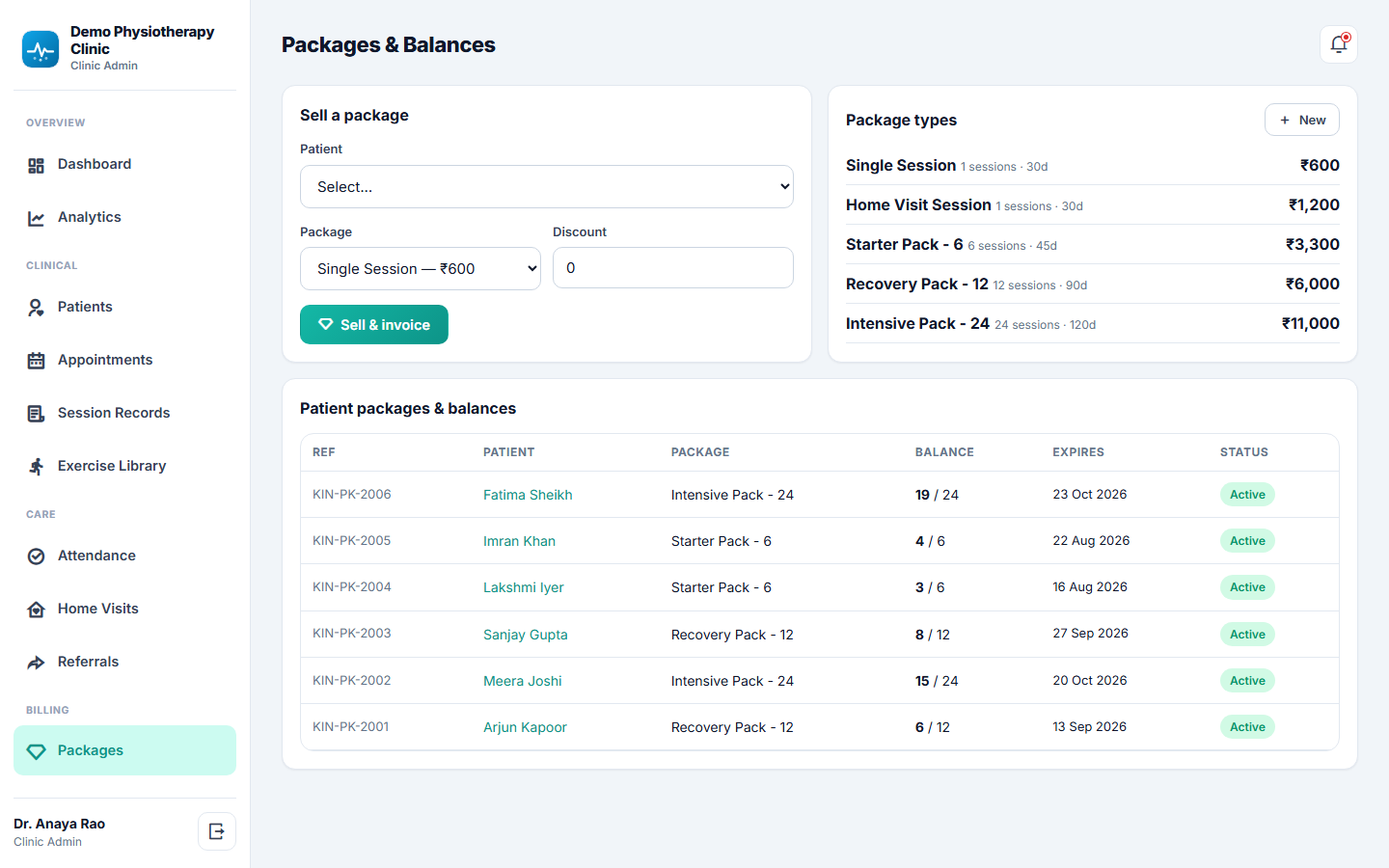Open patient Meera Joshi
Image resolution: width=1389 pixels, height=868 pixels.
[523, 681]
